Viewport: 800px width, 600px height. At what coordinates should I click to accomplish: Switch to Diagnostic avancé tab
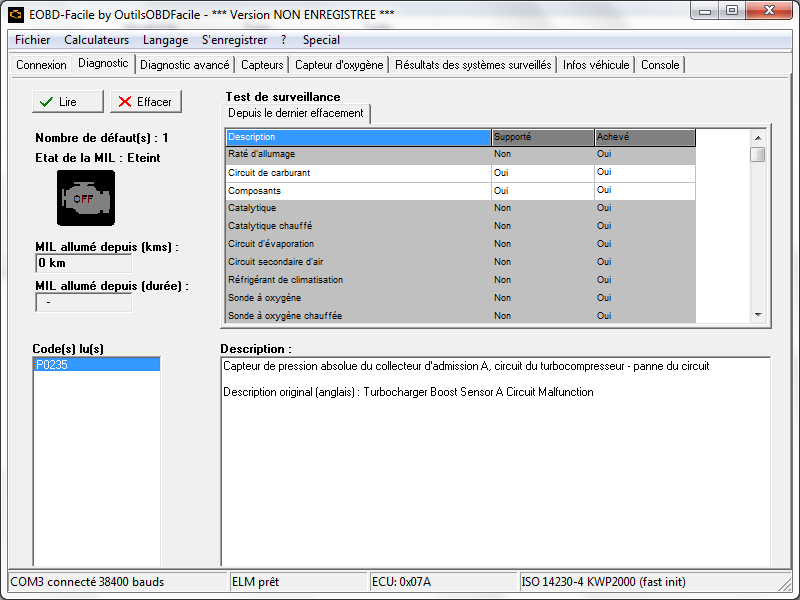[x=185, y=65]
